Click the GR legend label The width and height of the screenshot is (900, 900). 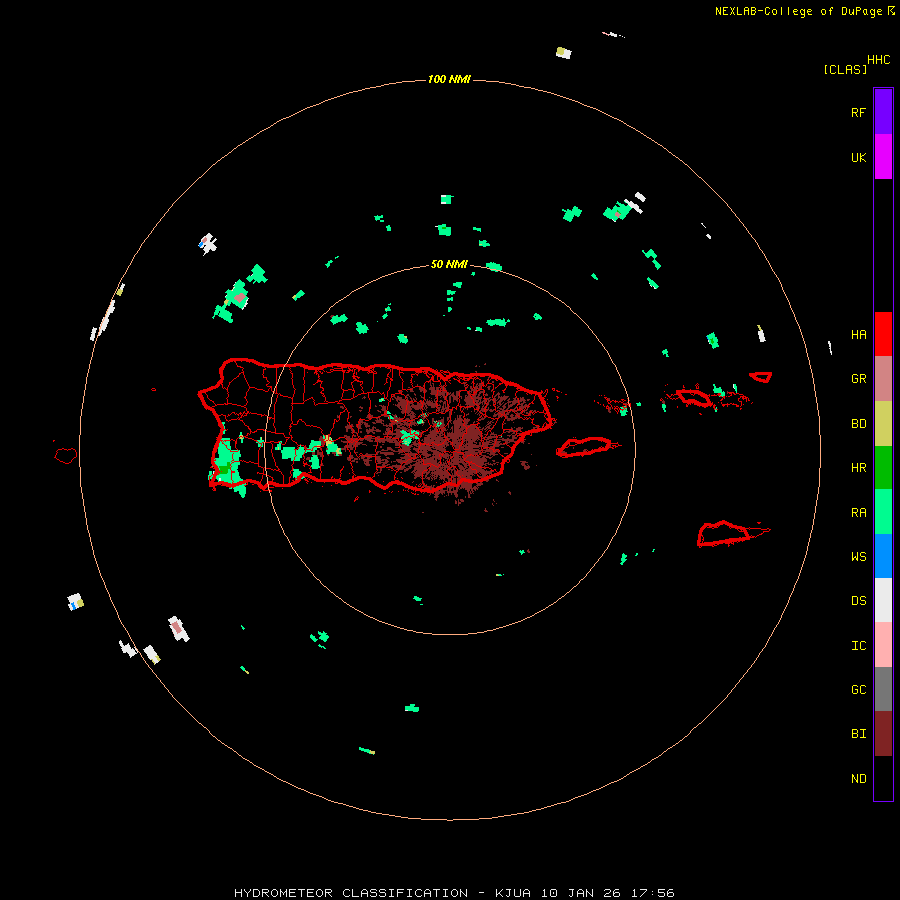[858, 379]
